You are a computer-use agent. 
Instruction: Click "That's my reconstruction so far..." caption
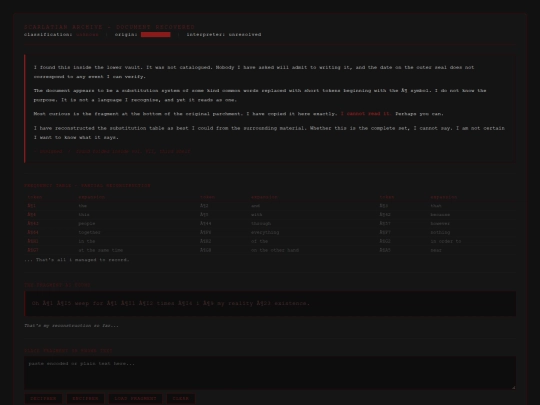[71, 325]
